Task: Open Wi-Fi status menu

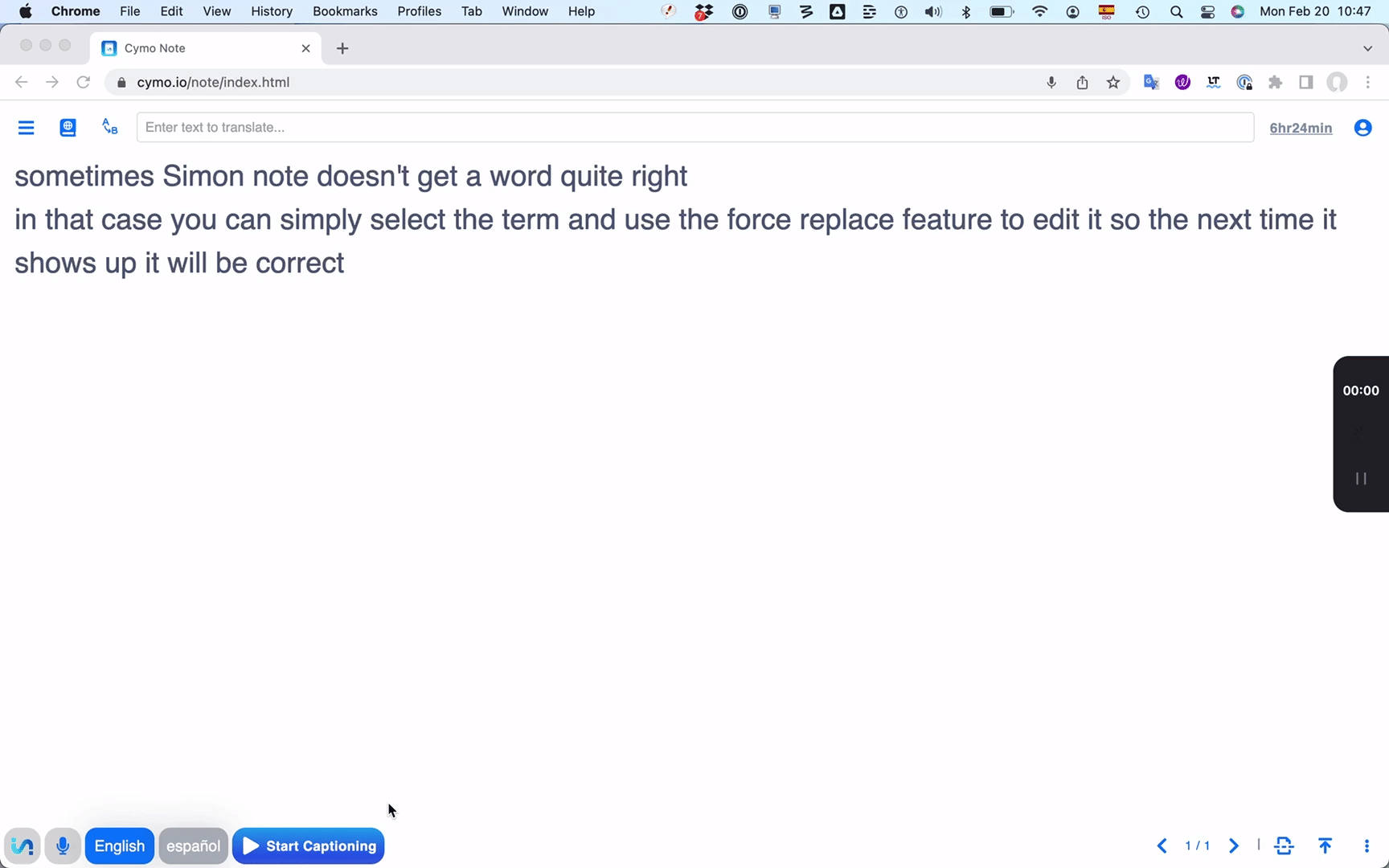Action: 1040,11
